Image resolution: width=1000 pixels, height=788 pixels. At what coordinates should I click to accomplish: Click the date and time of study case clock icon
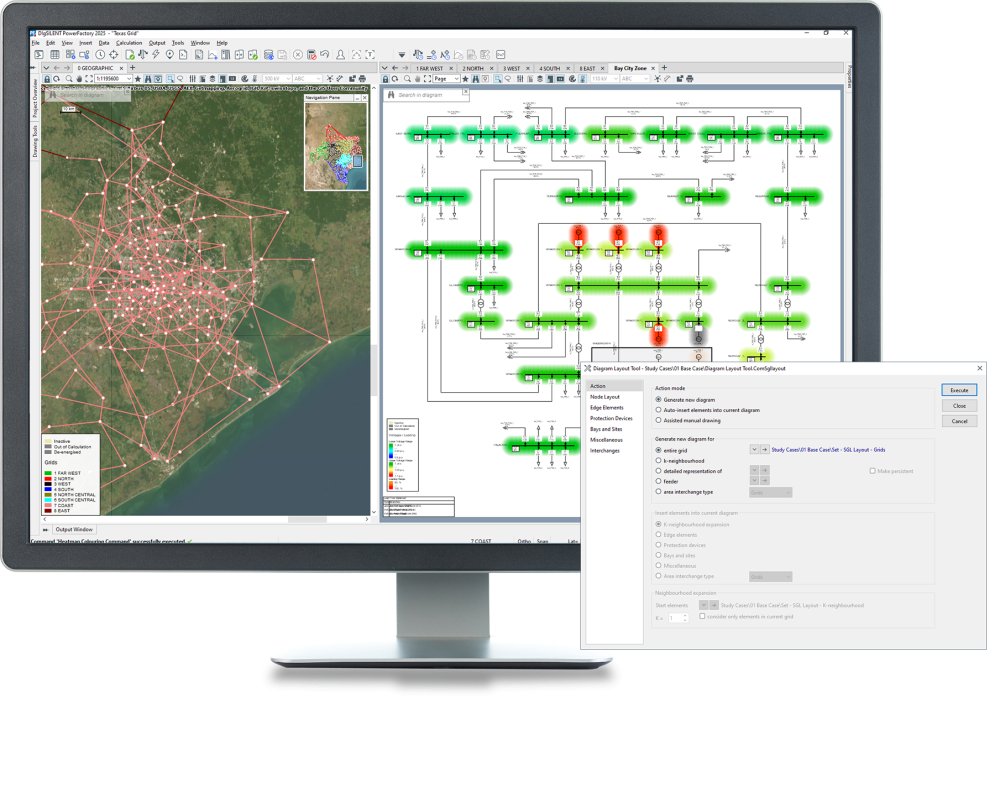point(100,55)
